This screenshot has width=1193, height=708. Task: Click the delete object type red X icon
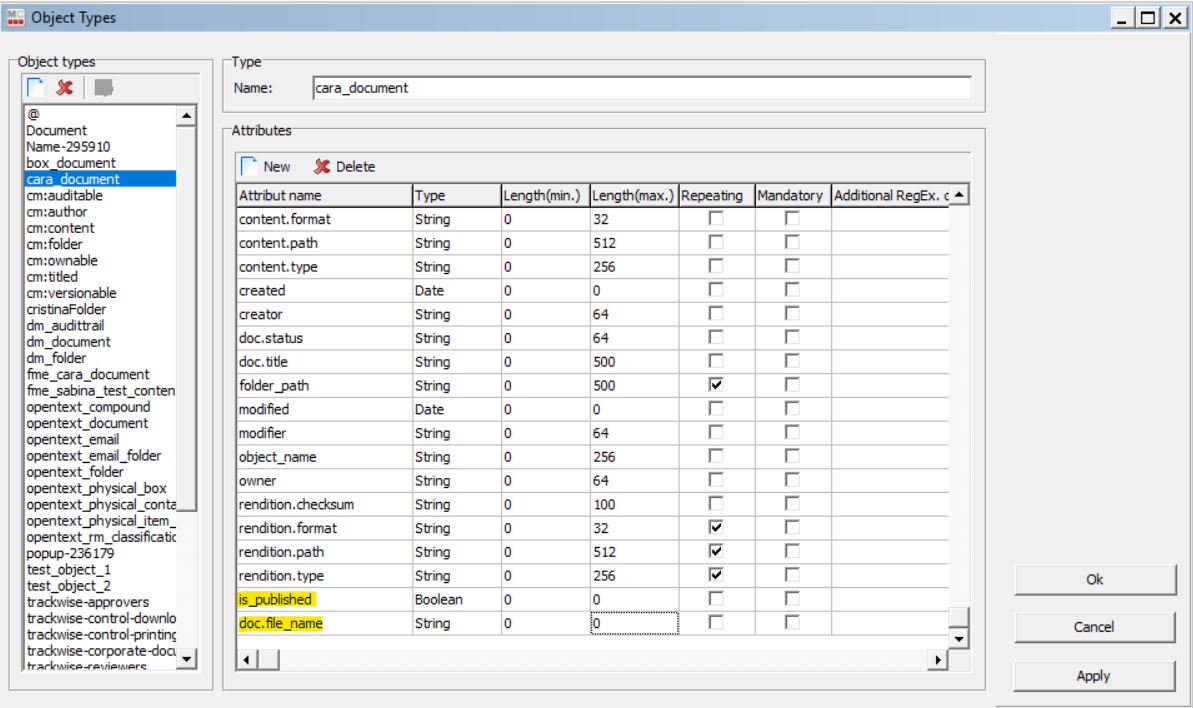(65, 88)
